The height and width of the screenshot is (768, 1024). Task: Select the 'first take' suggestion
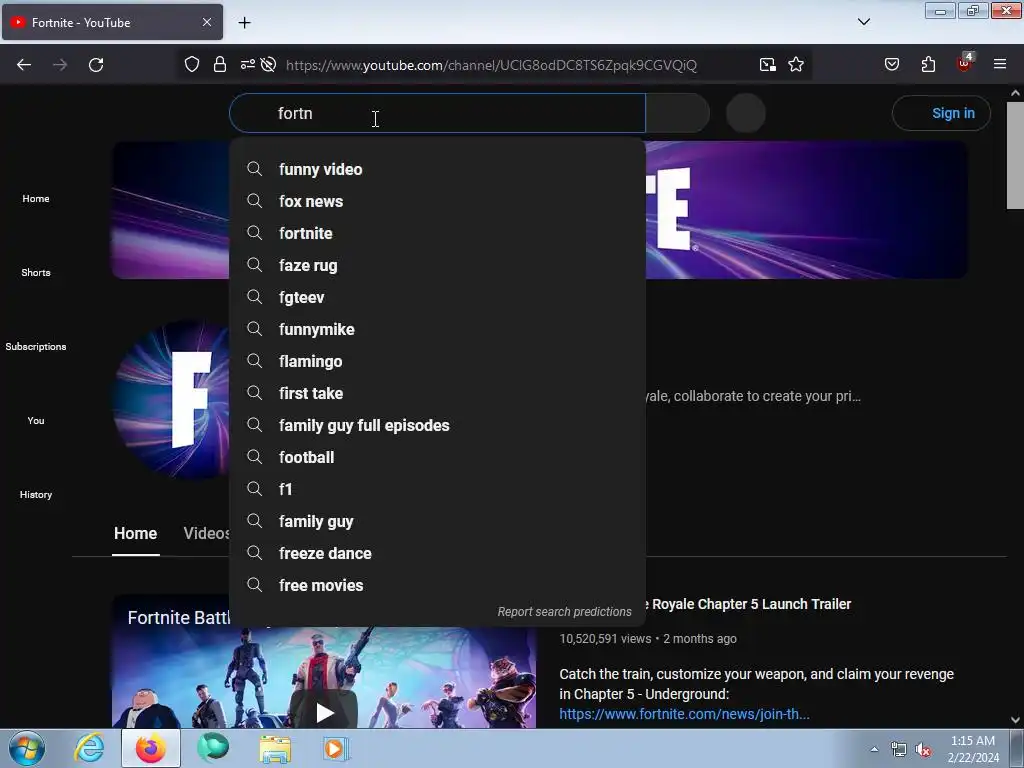point(438,393)
